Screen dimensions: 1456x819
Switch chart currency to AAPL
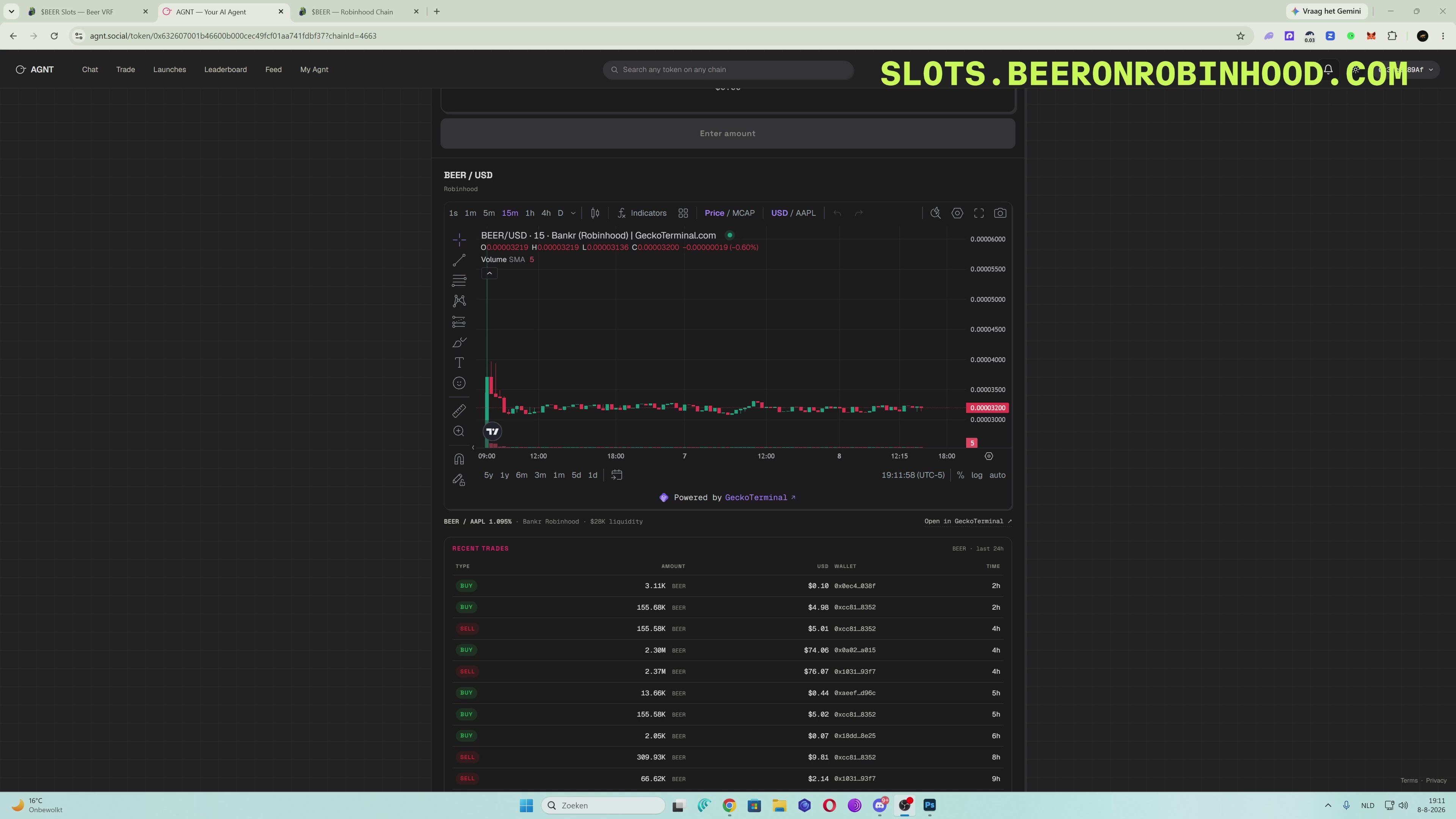tap(805, 213)
